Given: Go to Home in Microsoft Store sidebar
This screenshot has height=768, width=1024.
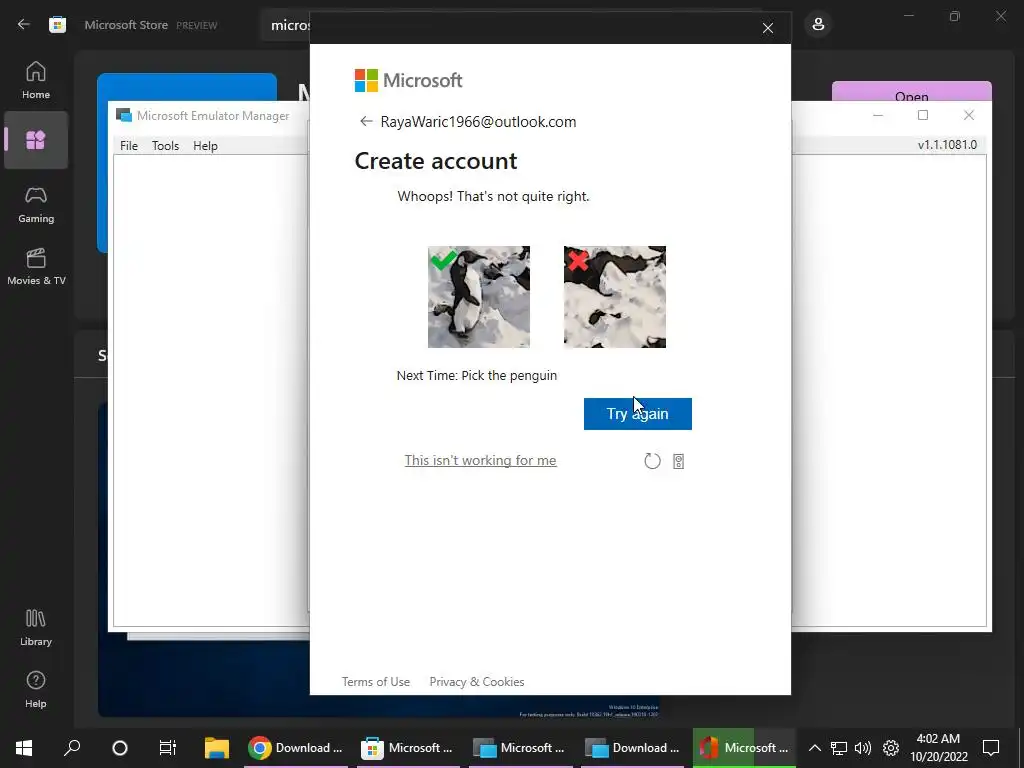Looking at the screenshot, I should [x=36, y=80].
